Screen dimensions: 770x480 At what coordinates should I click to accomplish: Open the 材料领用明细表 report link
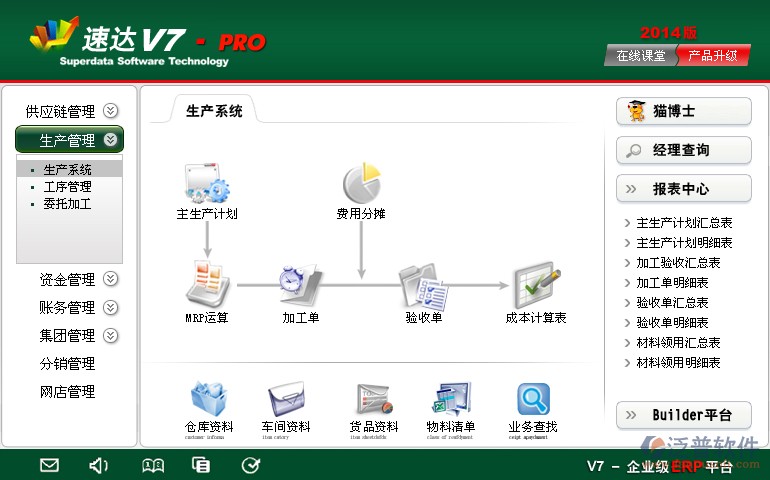(678, 363)
